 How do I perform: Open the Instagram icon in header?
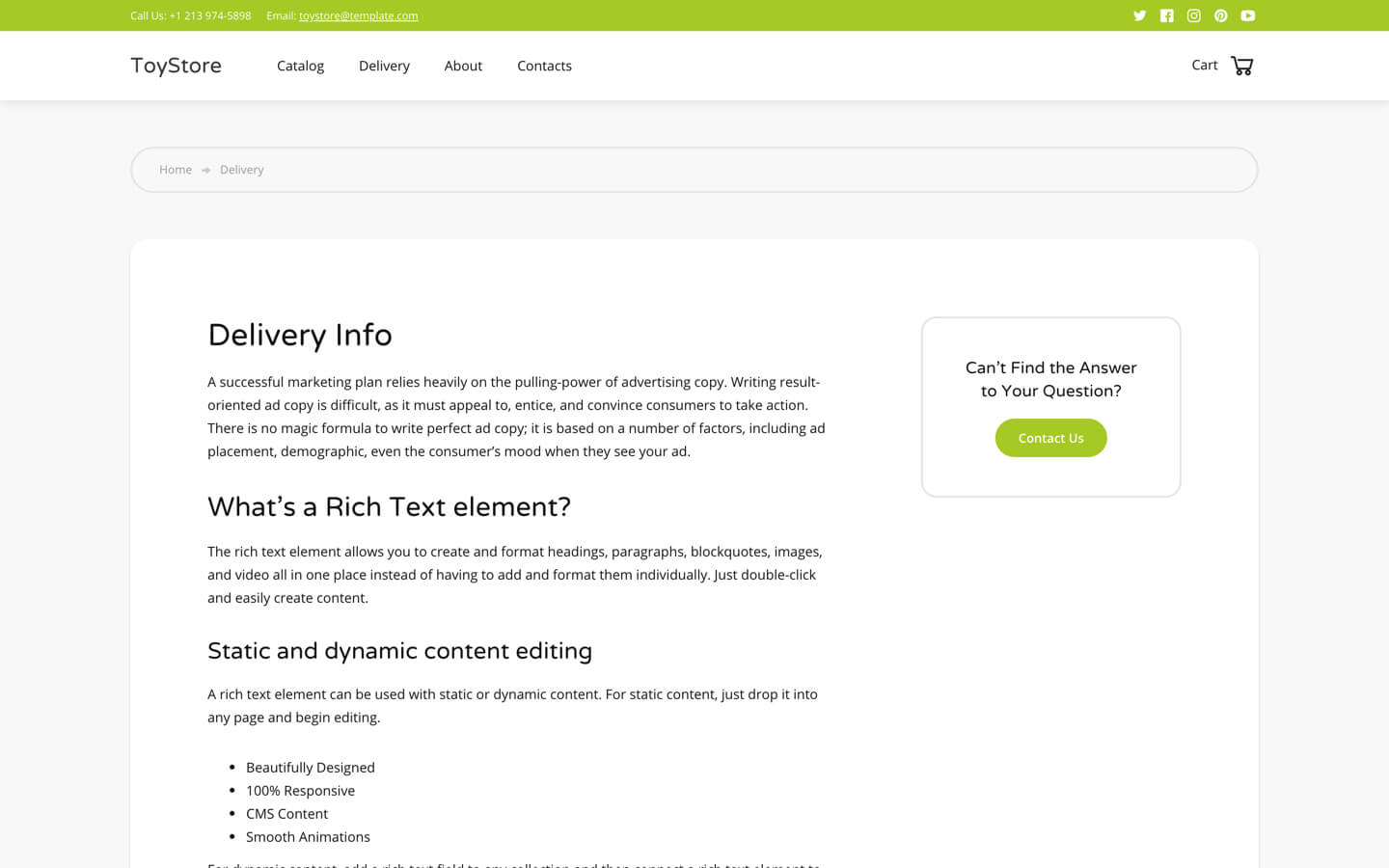click(1194, 15)
